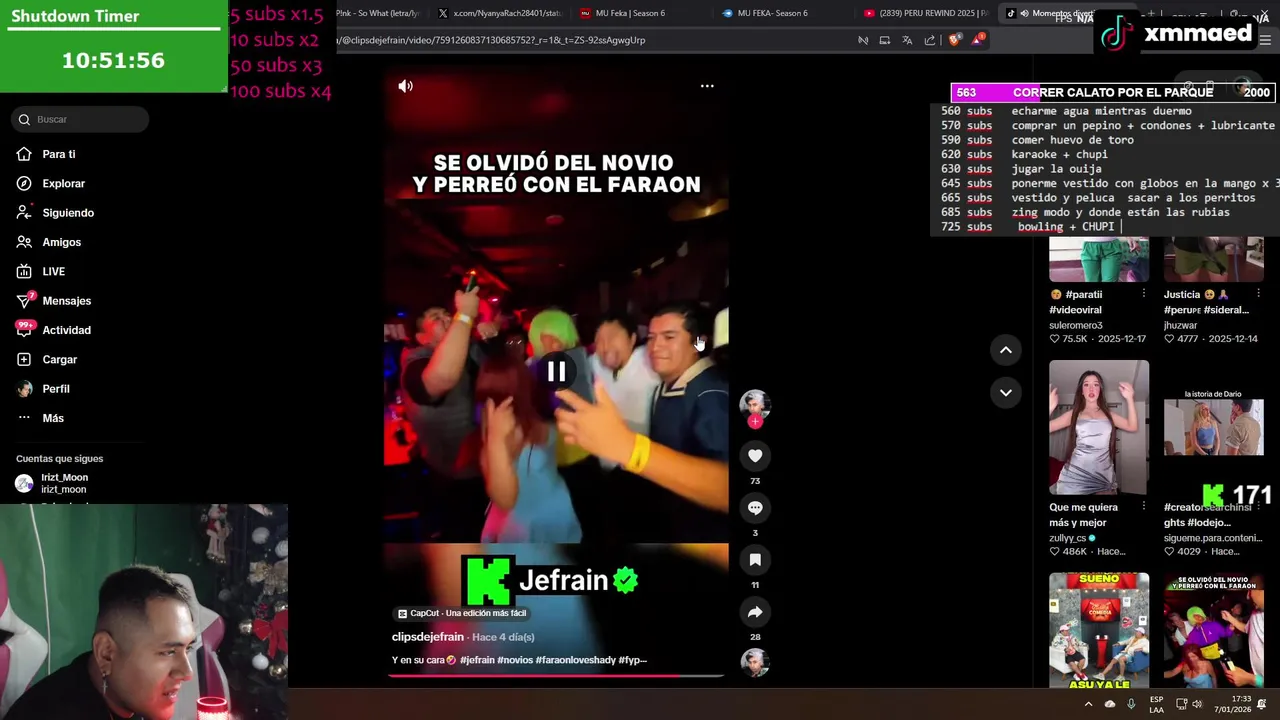Open options for Que me quiera video
This screenshot has width=1280, height=720.
pyautogui.click(x=1143, y=507)
